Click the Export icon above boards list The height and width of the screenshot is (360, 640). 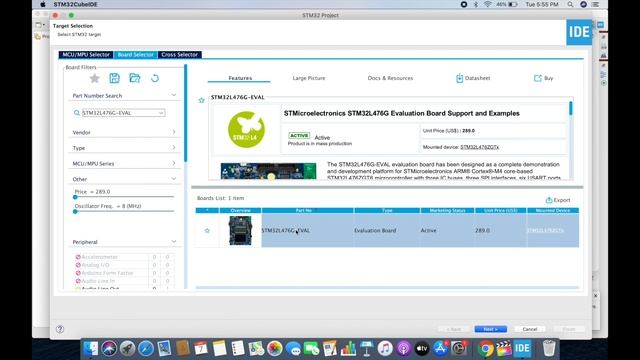tap(549, 200)
